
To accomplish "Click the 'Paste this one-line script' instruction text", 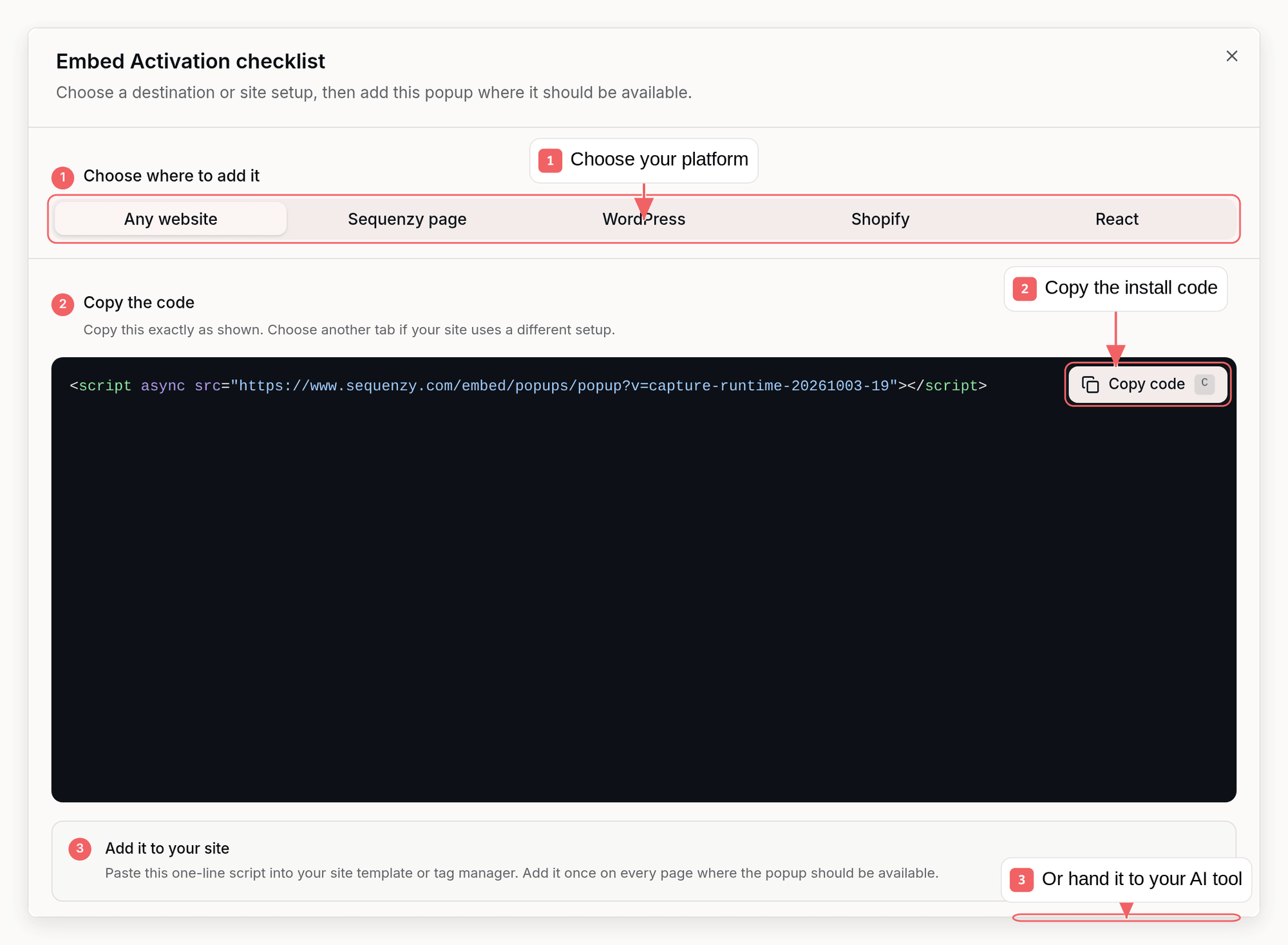I will 522,873.
